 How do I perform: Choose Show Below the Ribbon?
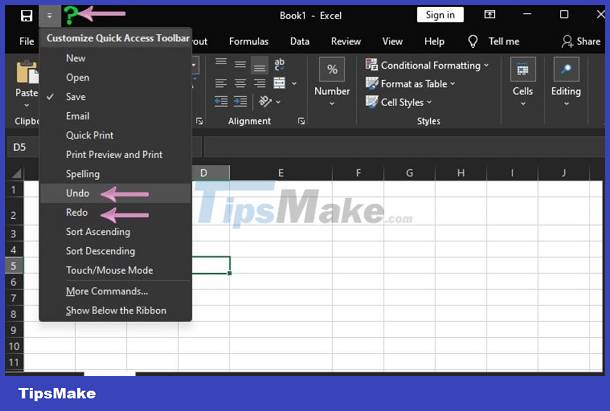115,311
